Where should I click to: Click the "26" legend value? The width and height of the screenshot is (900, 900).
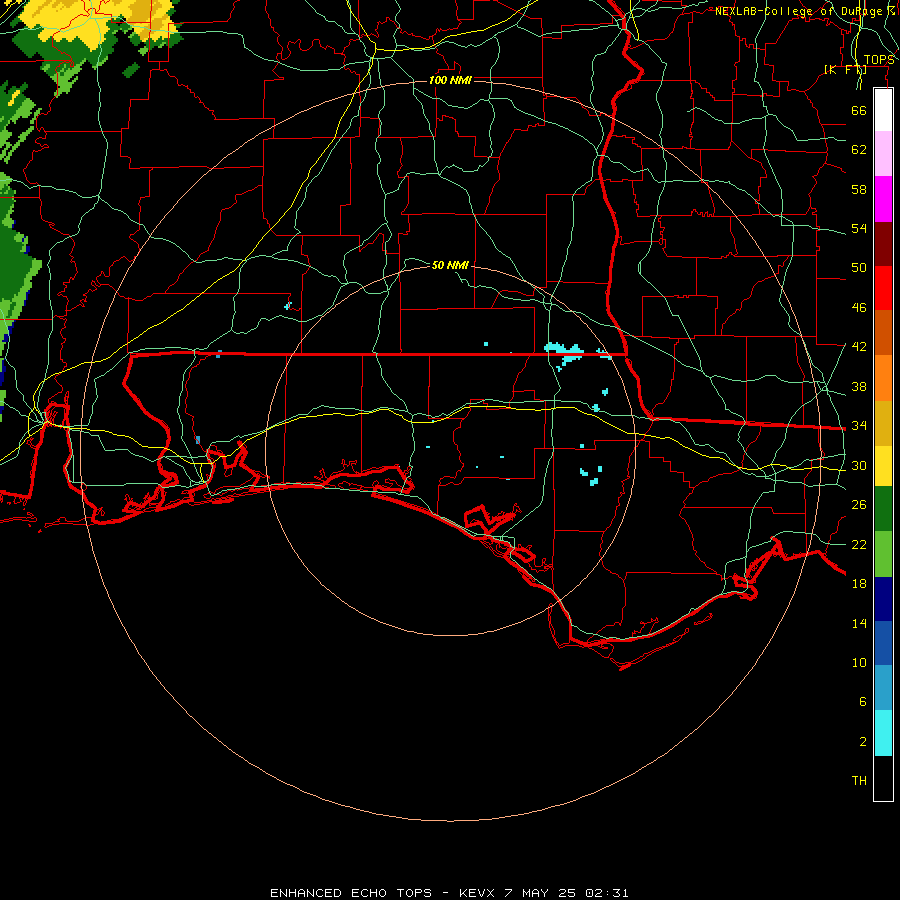coord(859,505)
